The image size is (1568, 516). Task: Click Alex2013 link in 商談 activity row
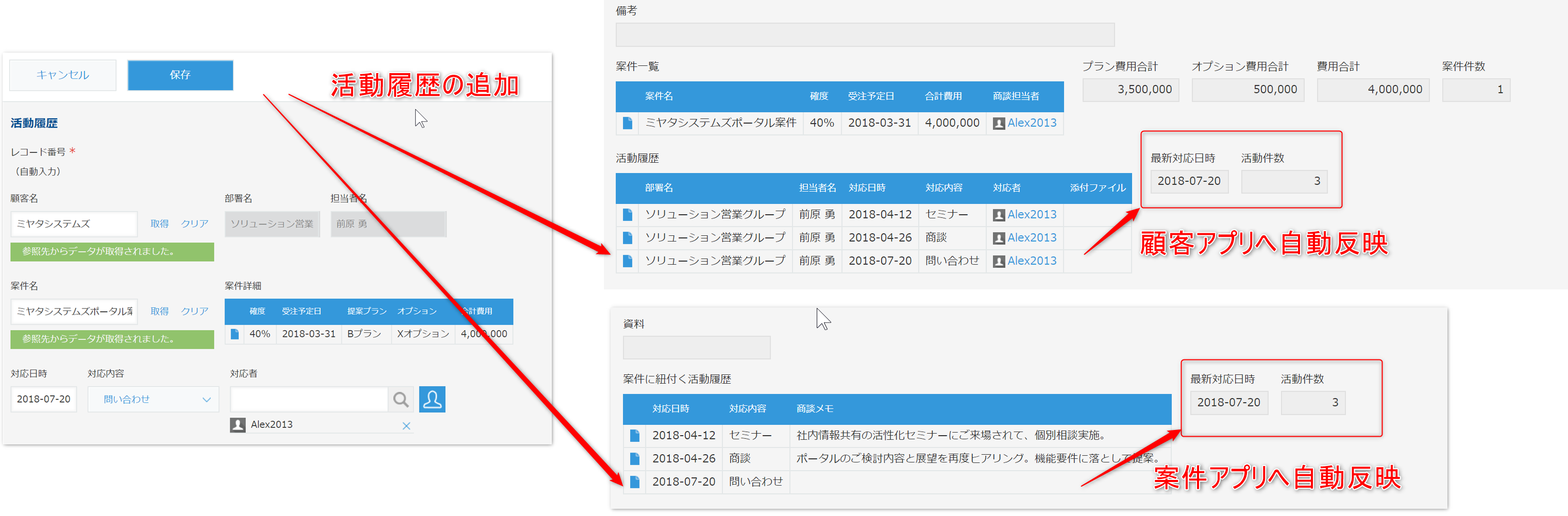click(x=1032, y=238)
